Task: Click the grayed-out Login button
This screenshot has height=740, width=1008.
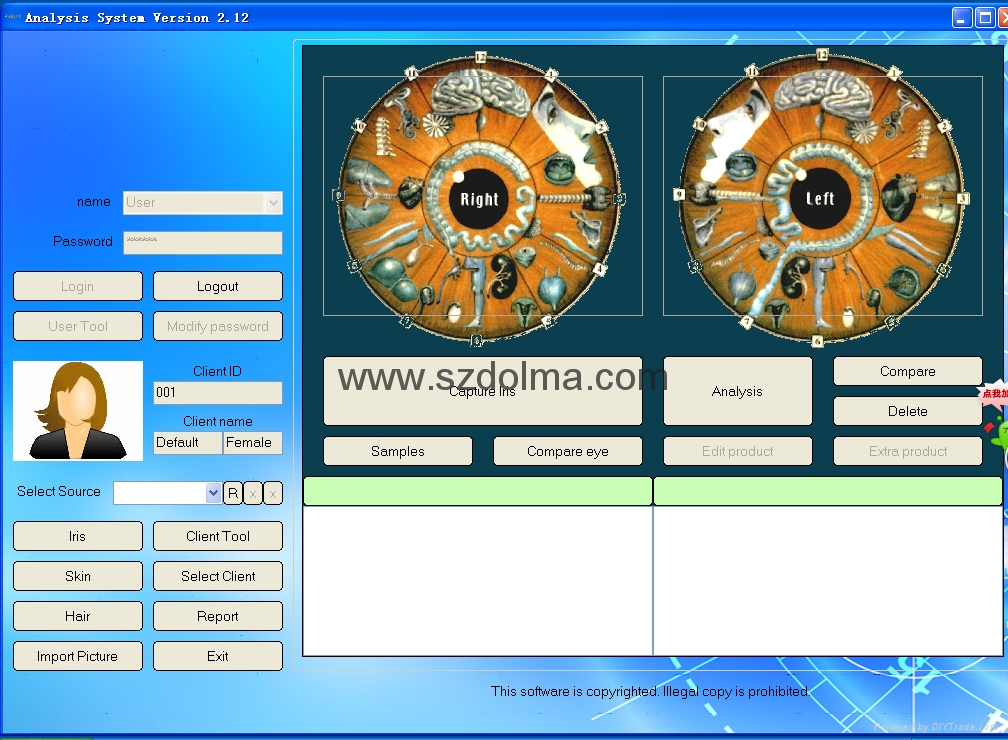Action: point(78,286)
